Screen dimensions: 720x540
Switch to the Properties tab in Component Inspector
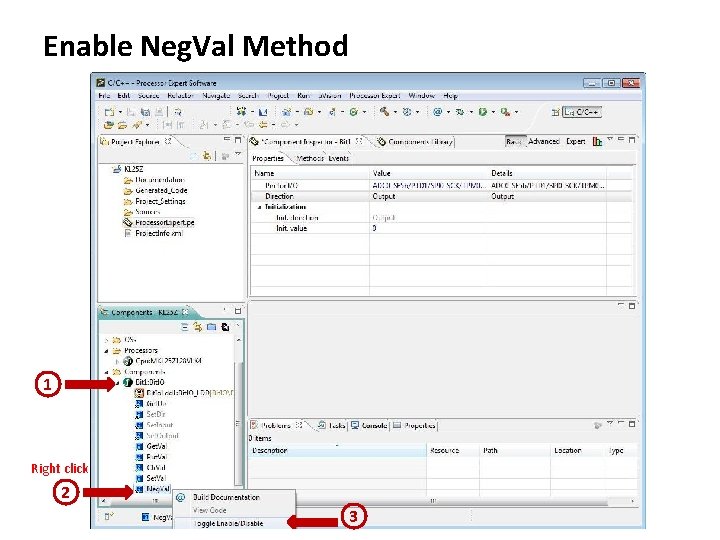(x=268, y=158)
